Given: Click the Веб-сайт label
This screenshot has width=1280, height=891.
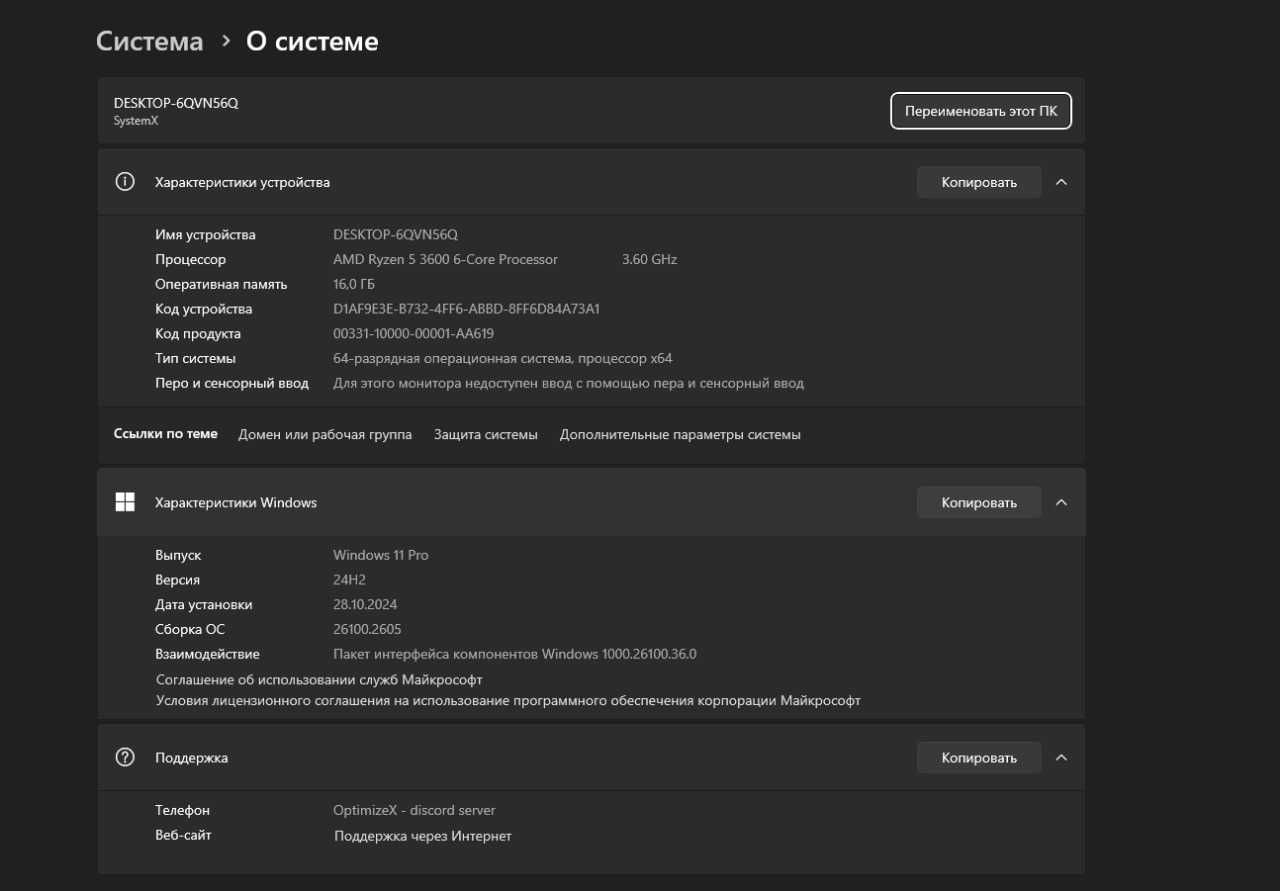Looking at the screenshot, I should tap(183, 835).
